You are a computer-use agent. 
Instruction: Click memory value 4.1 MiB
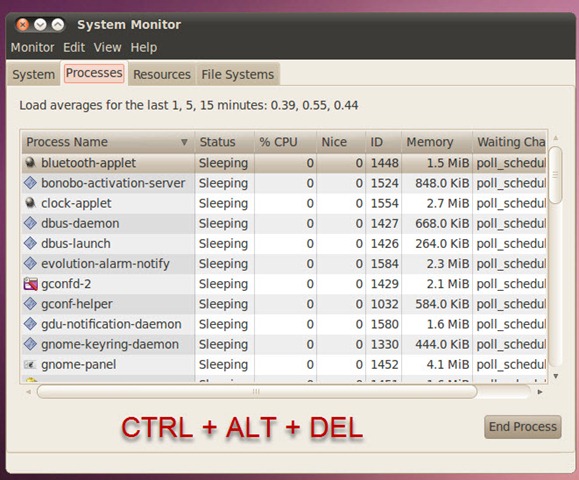click(x=448, y=364)
